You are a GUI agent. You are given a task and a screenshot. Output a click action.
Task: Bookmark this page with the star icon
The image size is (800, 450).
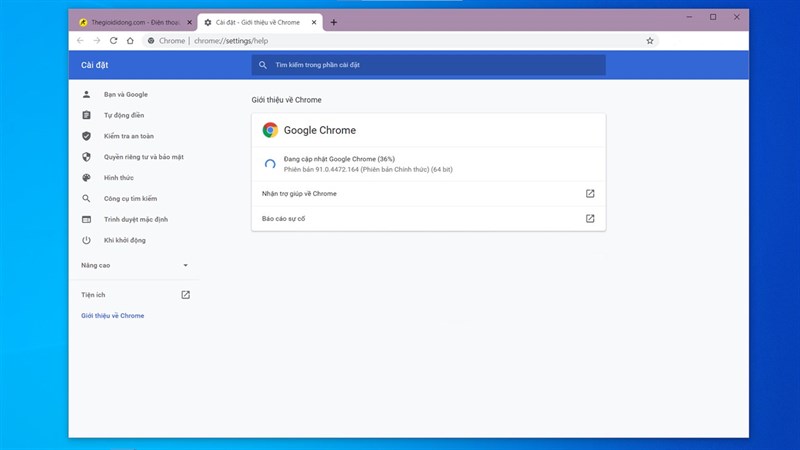point(649,41)
